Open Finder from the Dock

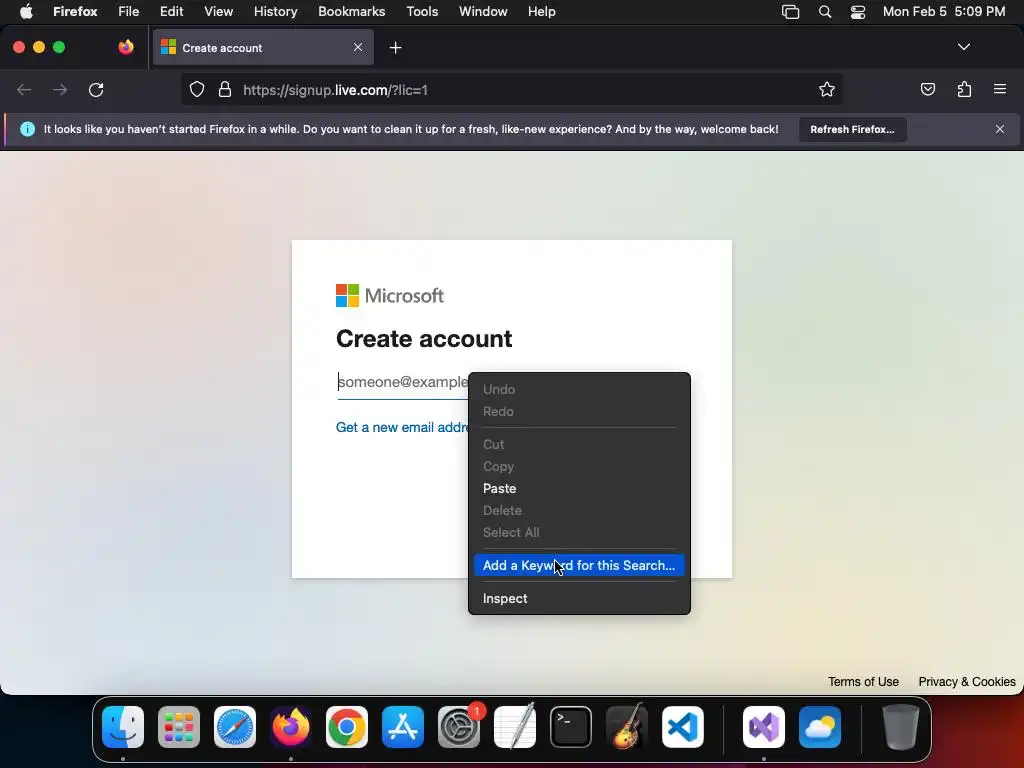(x=123, y=727)
